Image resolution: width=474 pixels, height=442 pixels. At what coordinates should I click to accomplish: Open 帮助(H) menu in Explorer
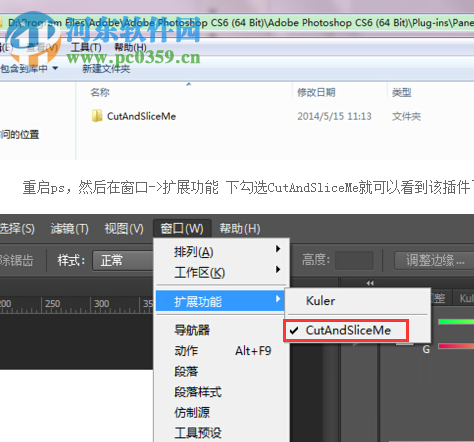(130, 47)
